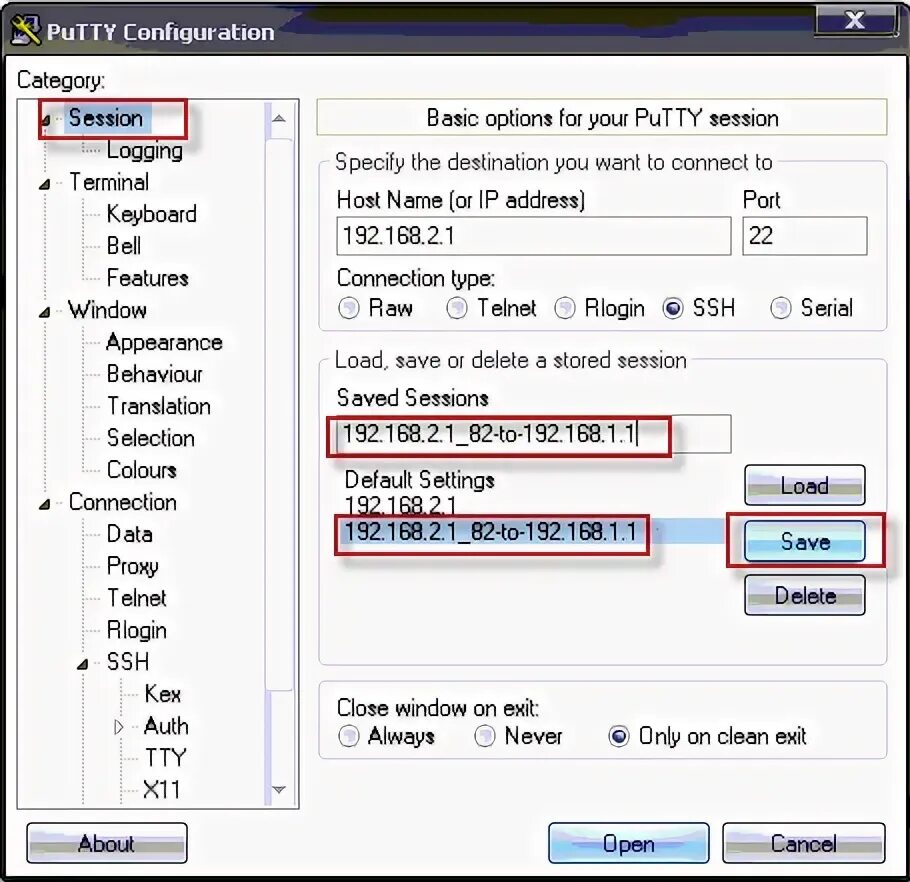910x882 pixels.
Task: Open the Proxy category
Action: (x=132, y=566)
